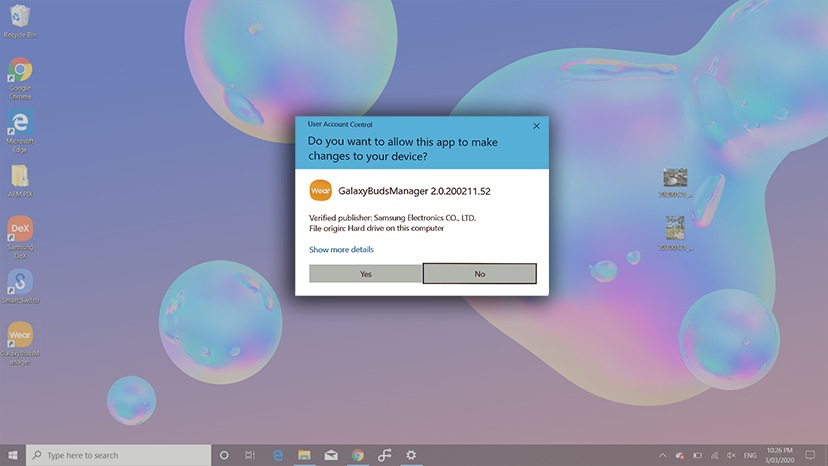Select the Samsung DeX desktop shortcut
This screenshot has width=828, height=466.
pyautogui.click(x=20, y=237)
